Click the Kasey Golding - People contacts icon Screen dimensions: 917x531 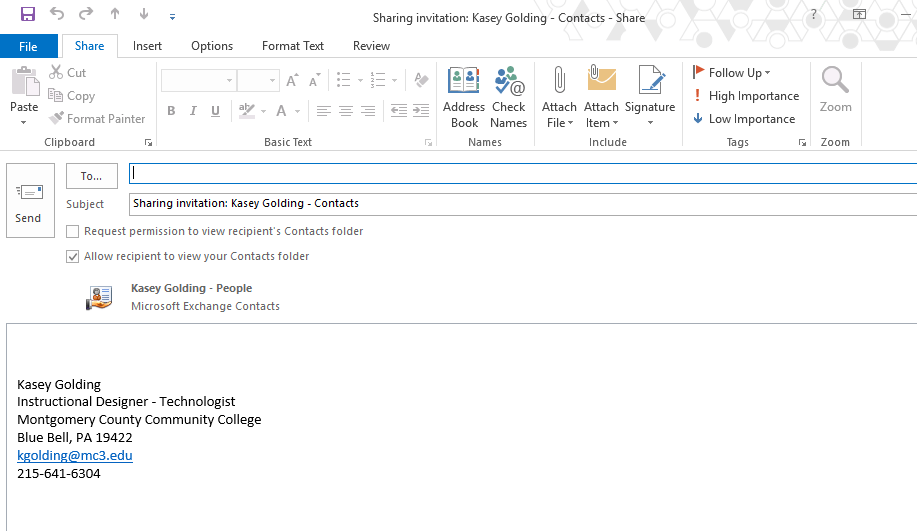point(99,297)
